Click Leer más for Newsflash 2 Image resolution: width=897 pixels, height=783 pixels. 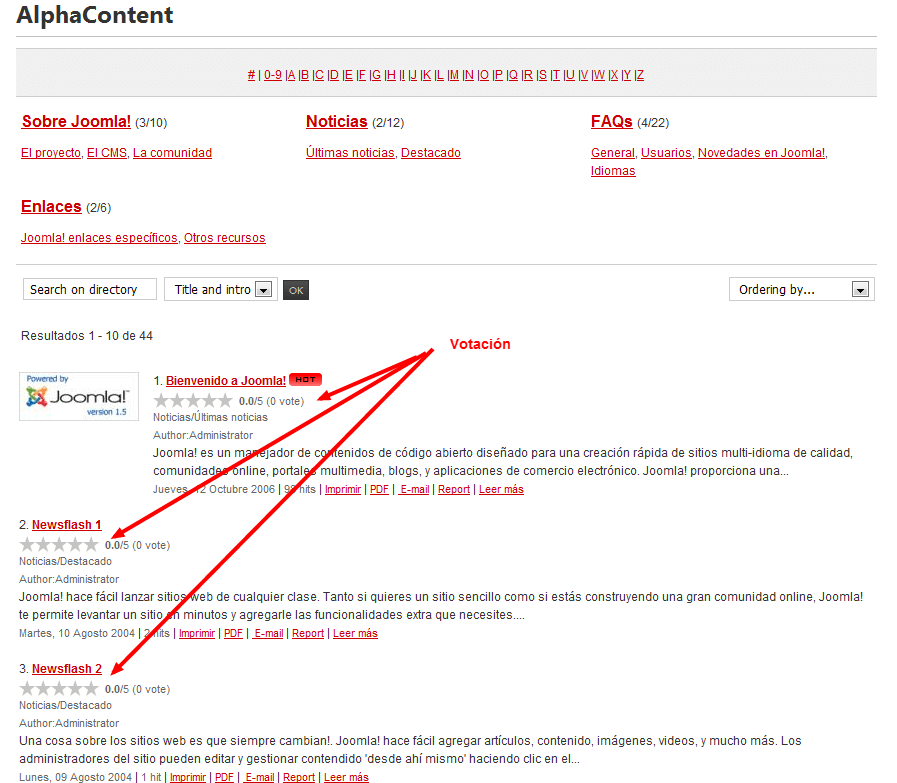pos(346,777)
